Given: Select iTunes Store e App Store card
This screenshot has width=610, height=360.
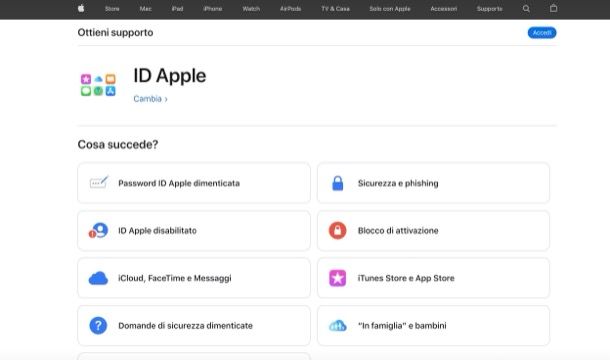Looking at the screenshot, I should pos(433,278).
